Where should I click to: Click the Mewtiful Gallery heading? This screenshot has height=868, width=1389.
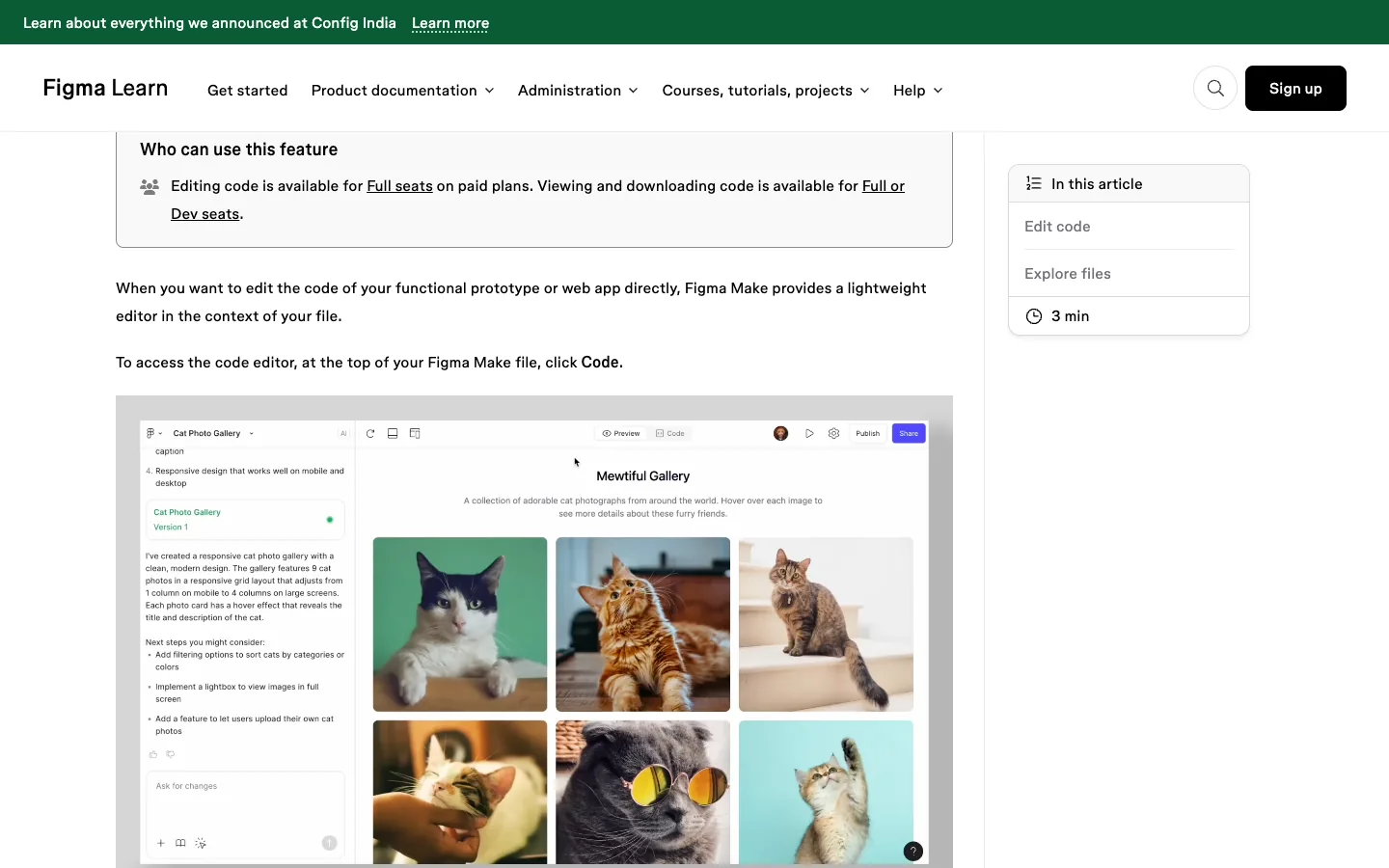[643, 476]
